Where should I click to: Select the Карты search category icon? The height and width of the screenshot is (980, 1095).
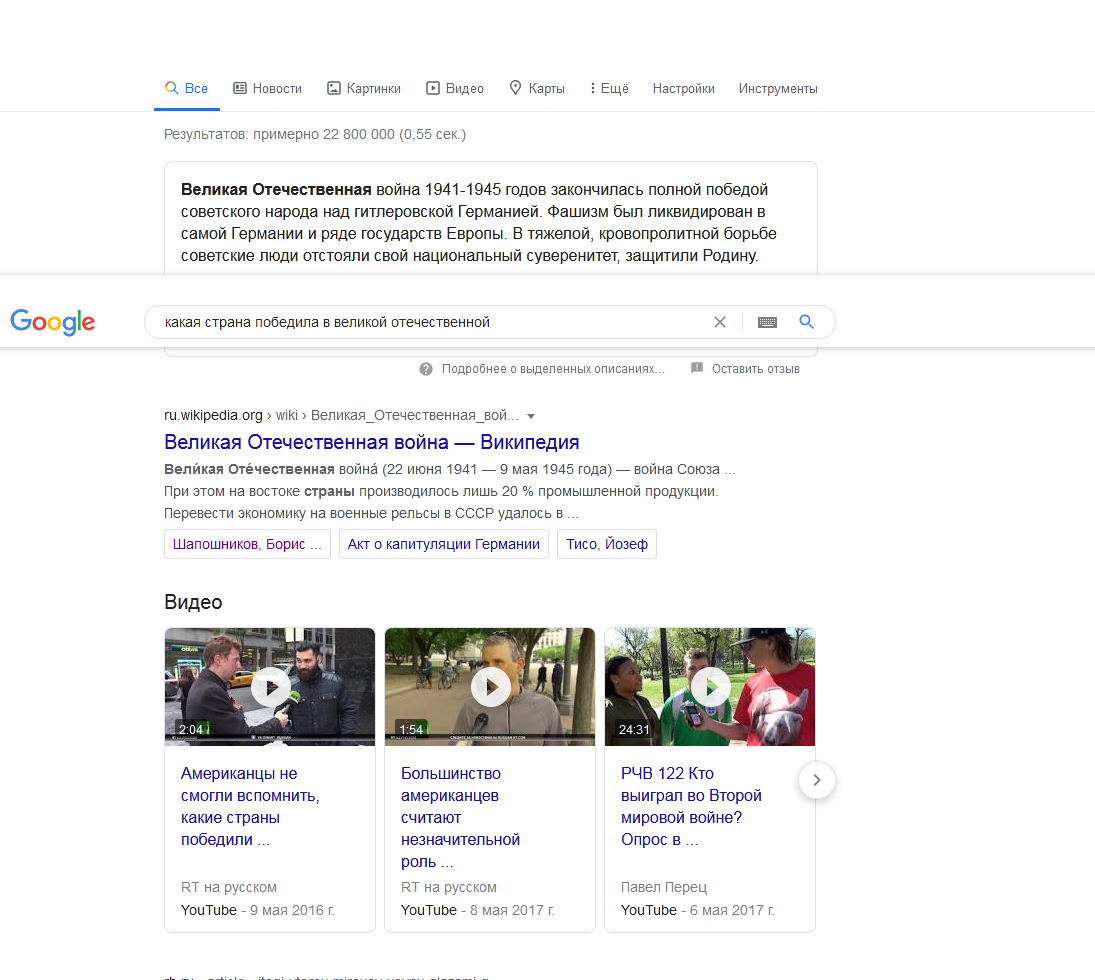pos(514,88)
